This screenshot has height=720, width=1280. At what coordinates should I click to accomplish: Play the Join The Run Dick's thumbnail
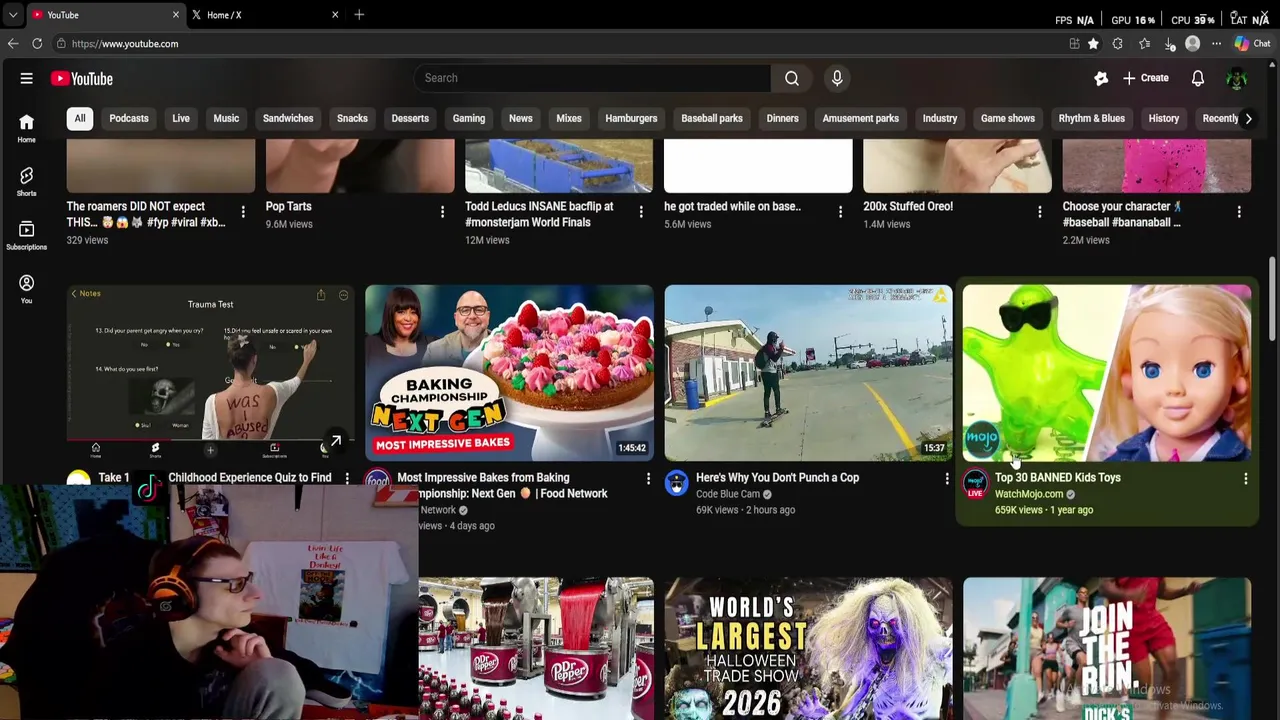(x=1107, y=648)
